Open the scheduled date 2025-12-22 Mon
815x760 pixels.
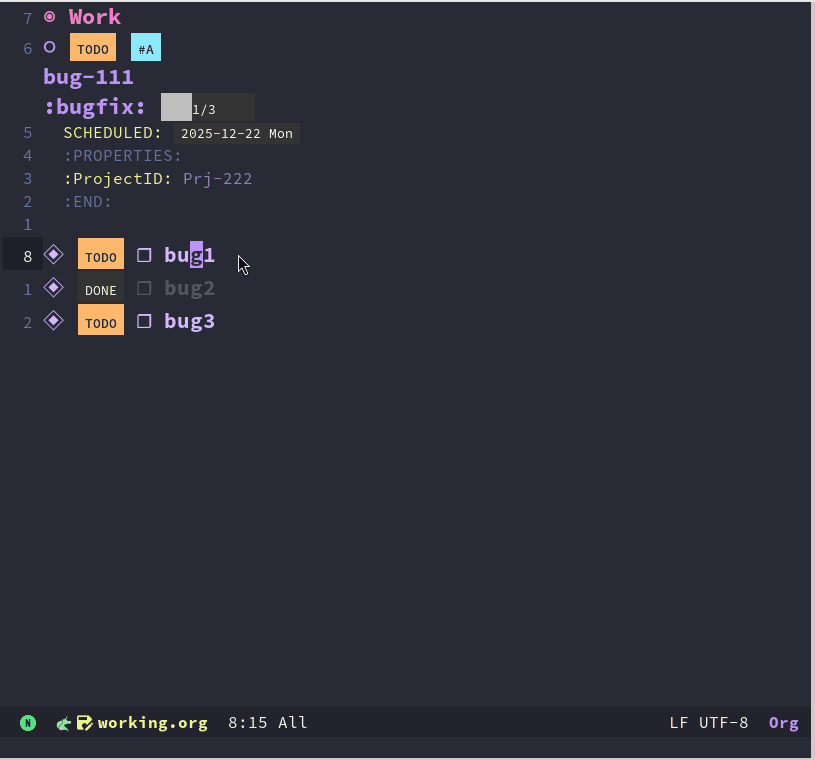pyautogui.click(x=237, y=134)
